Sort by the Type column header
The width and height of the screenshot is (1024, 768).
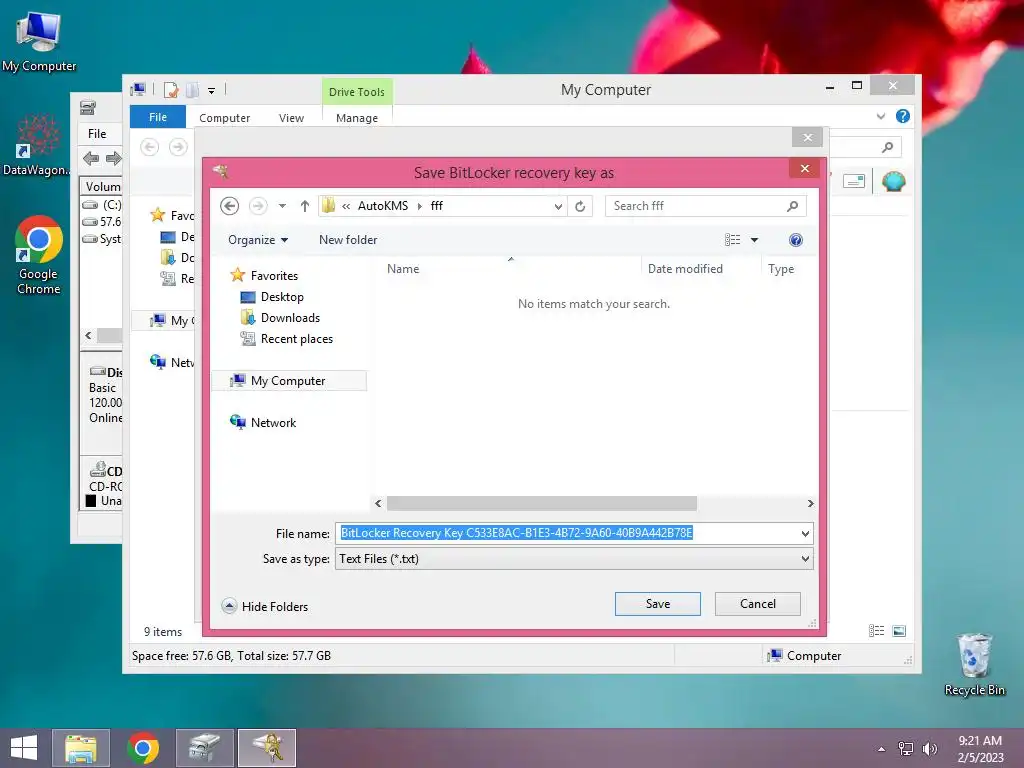pos(781,268)
